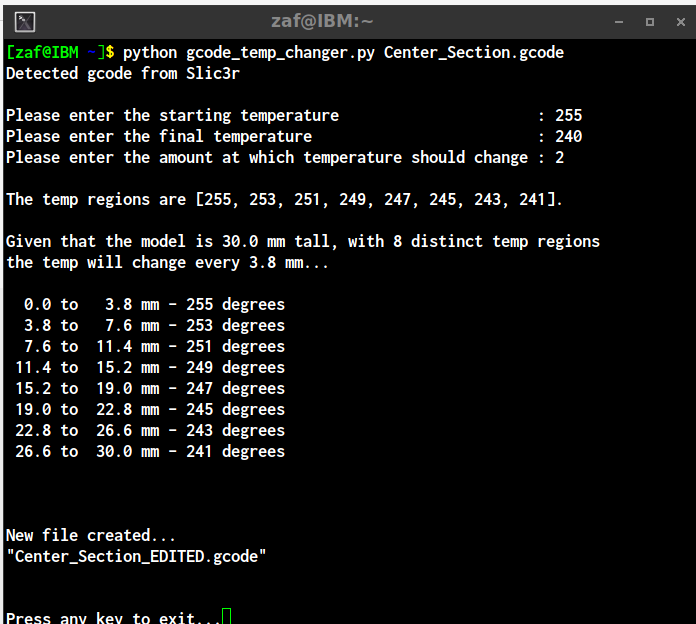Click the zaf@IBM:~ window title

coord(322,21)
